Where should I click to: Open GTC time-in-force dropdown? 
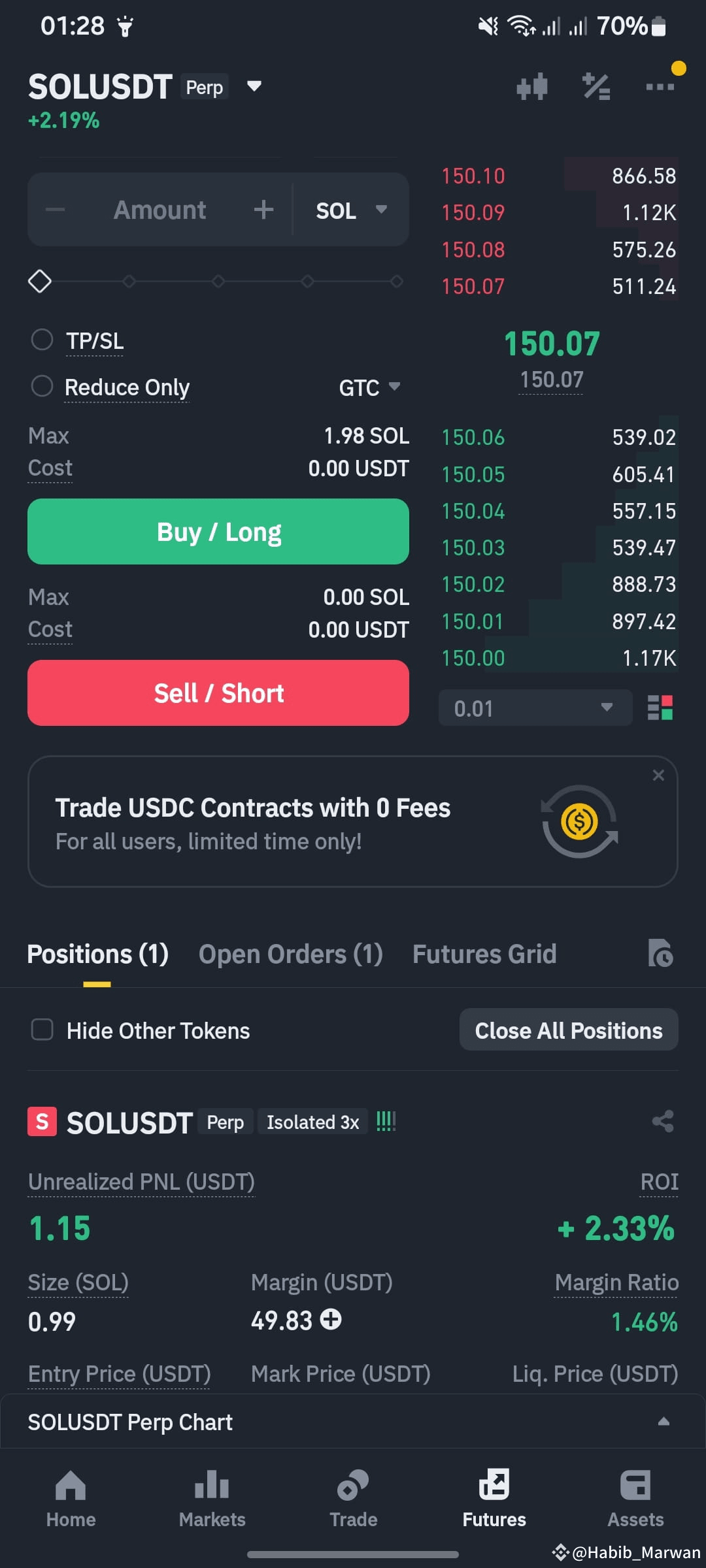[x=369, y=387]
